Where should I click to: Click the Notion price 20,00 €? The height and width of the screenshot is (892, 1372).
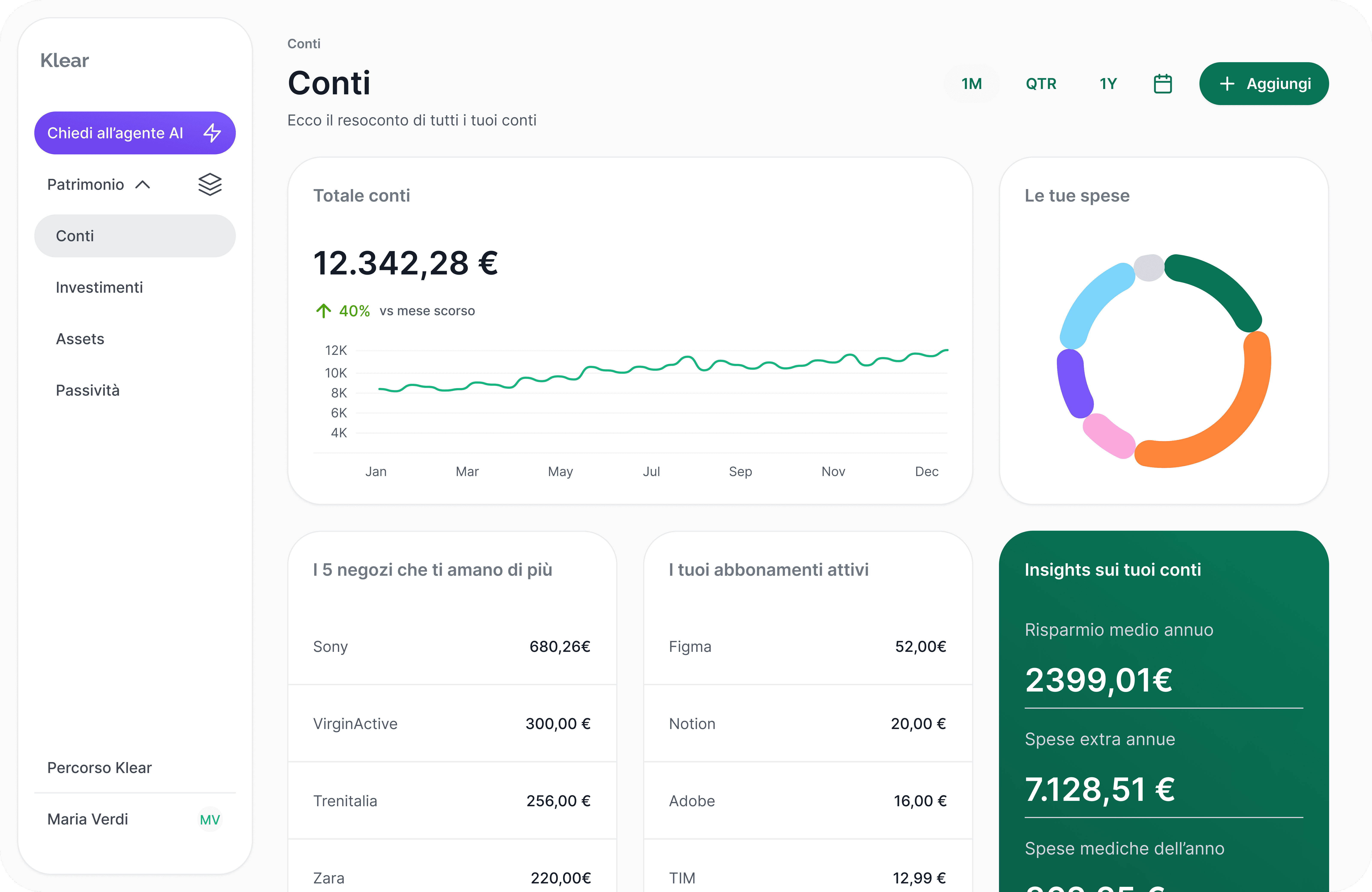point(918,724)
